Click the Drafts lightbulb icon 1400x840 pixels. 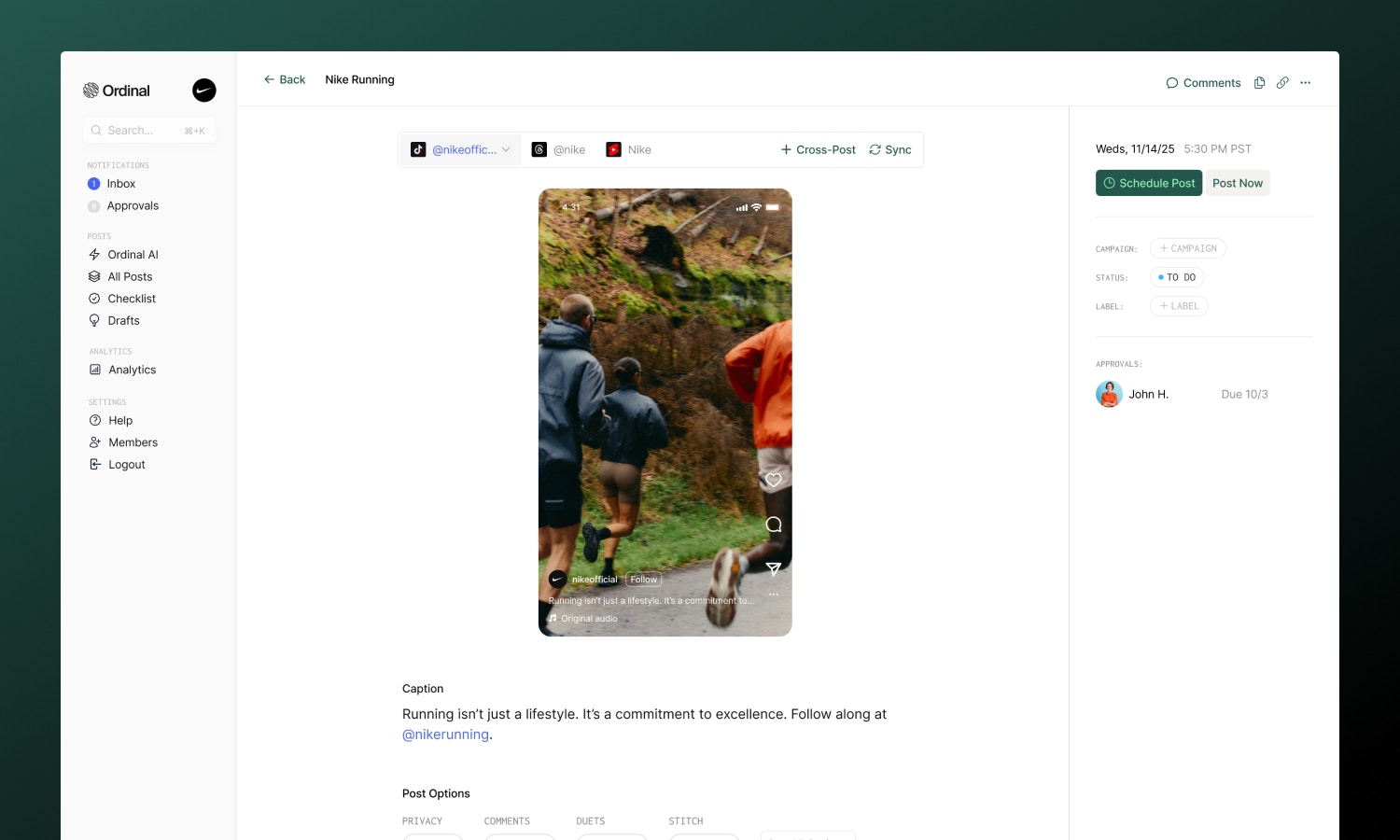click(x=94, y=320)
